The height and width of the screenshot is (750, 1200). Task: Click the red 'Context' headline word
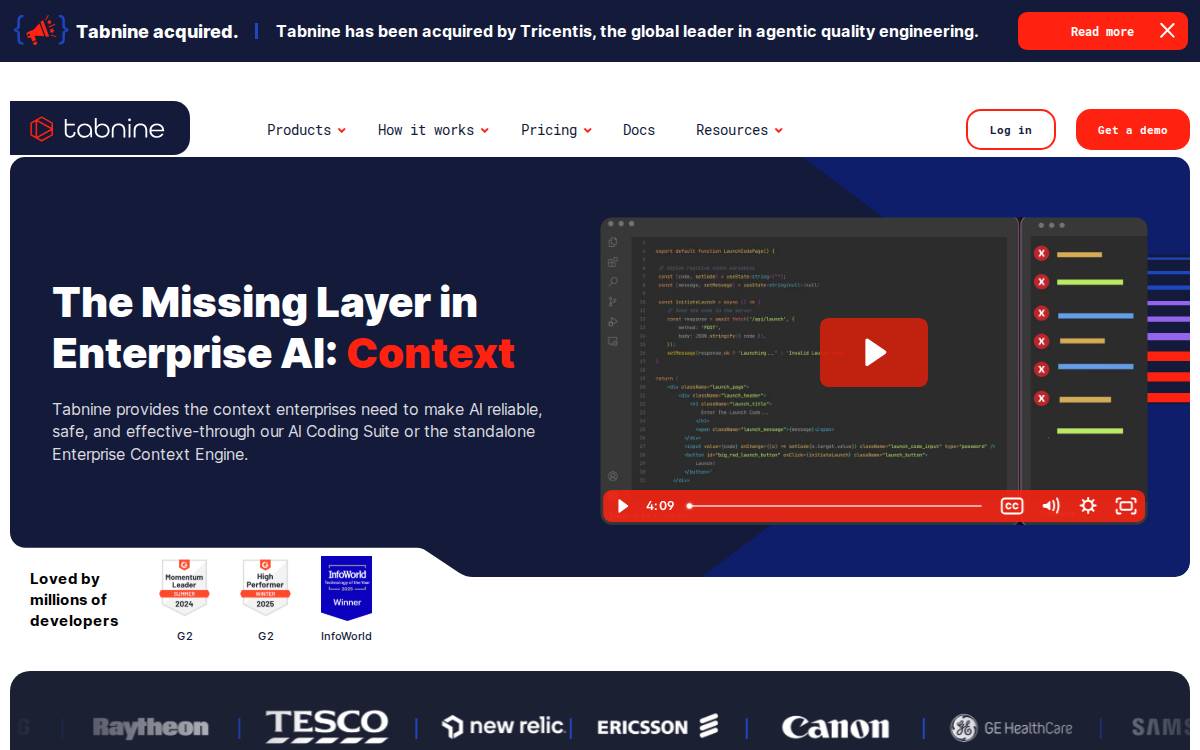[x=431, y=353]
